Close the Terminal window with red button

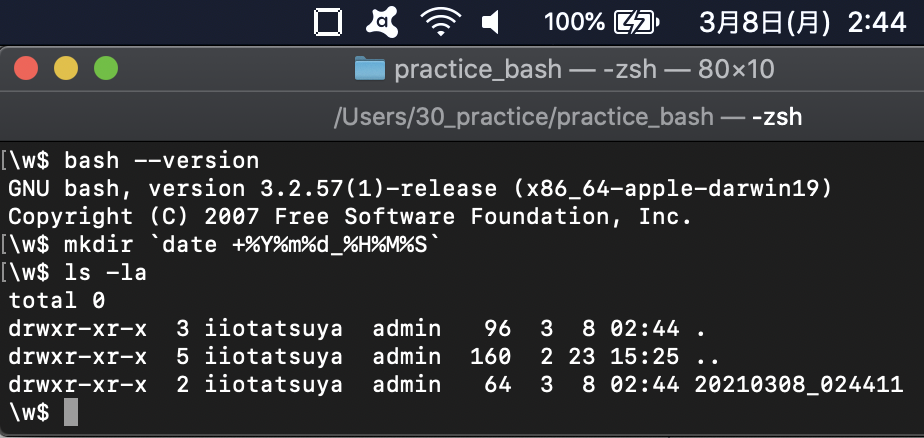pos(25,69)
